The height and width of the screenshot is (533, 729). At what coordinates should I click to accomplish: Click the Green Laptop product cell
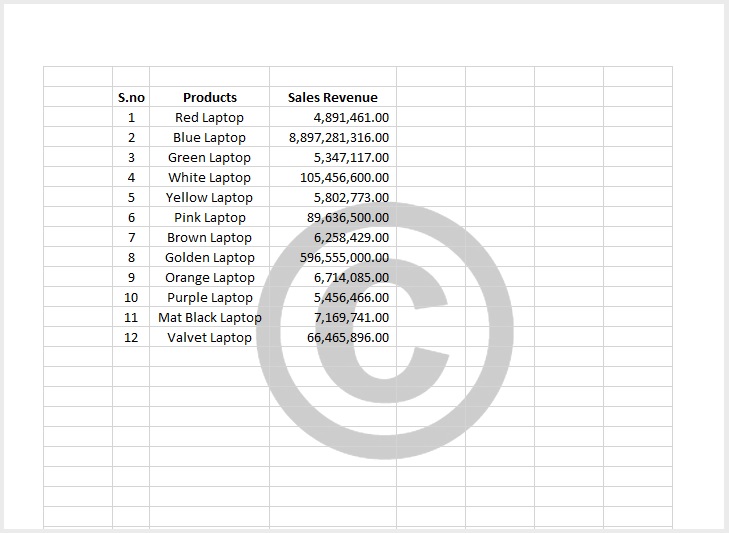pos(210,157)
